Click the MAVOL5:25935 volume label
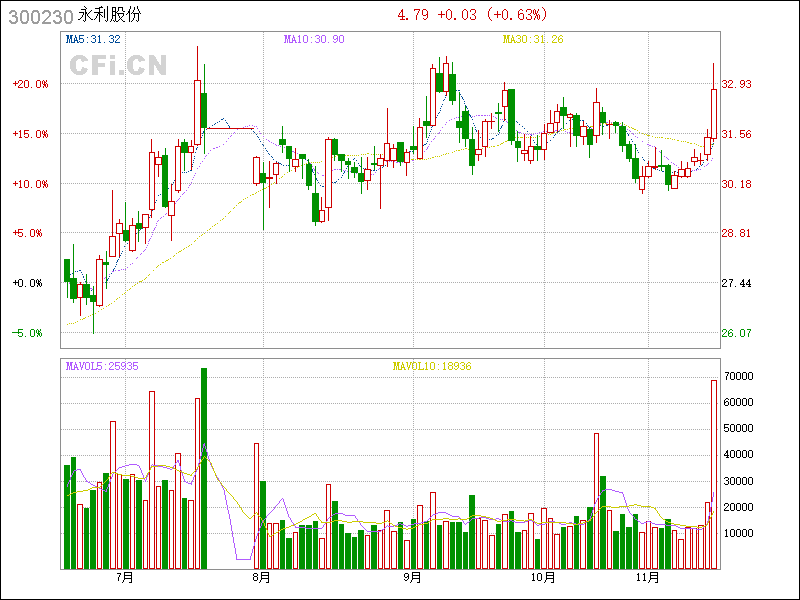Screen dimensions: 800x600 click(x=102, y=367)
